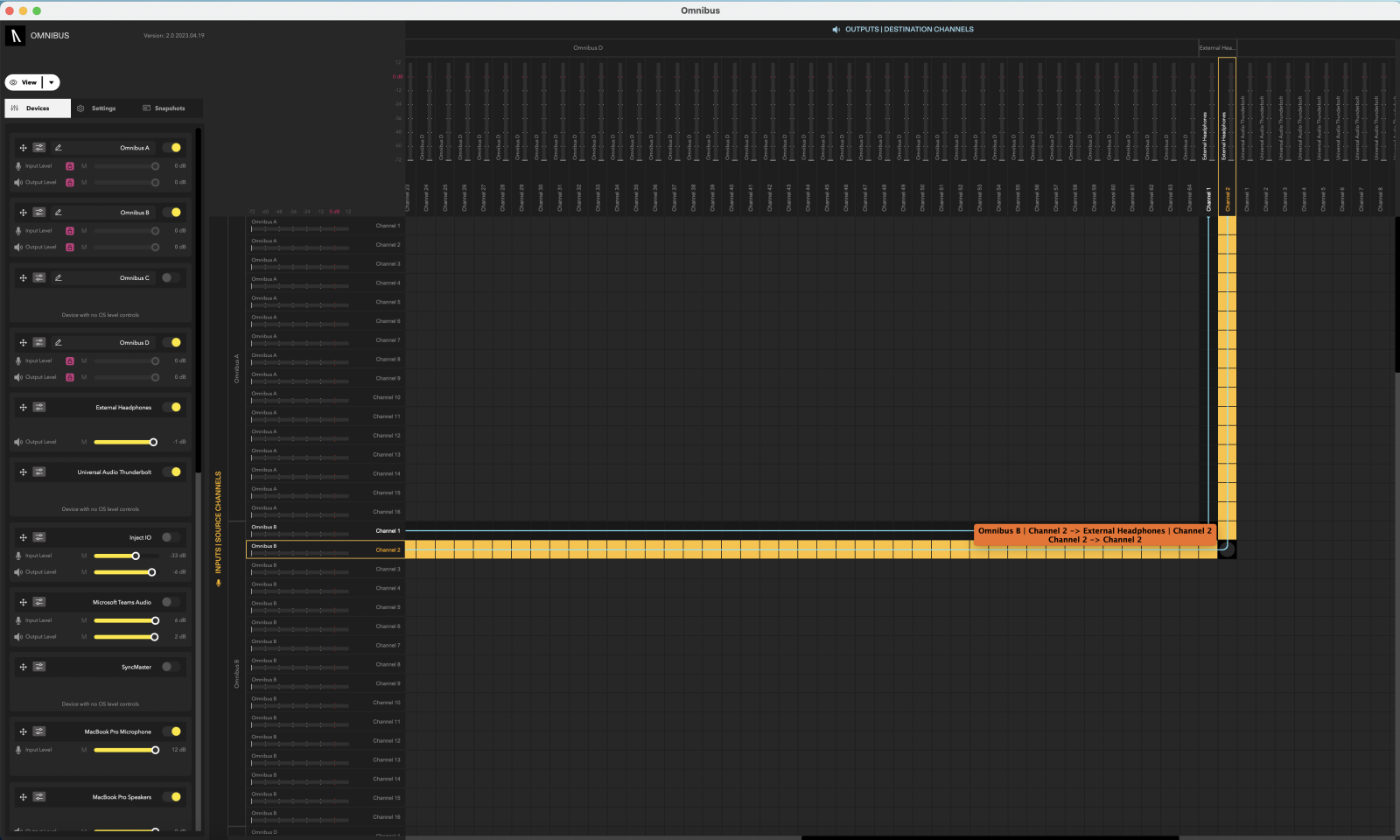The image size is (1400, 840).
Task: Open the settings sliders icon for Omnibus B
Action: pyautogui.click(x=39, y=213)
